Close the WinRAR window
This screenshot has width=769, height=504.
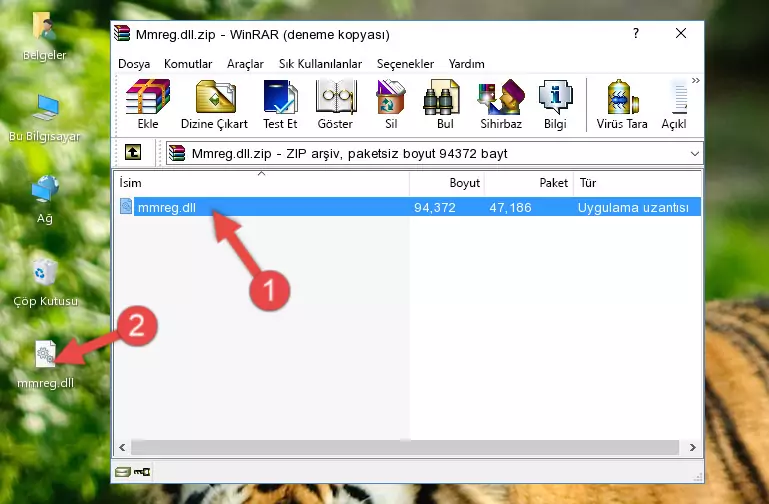point(681,33)
